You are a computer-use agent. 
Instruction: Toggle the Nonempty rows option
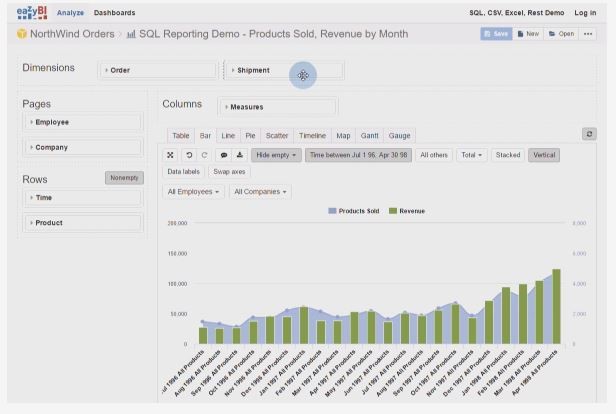coord(124,178)
